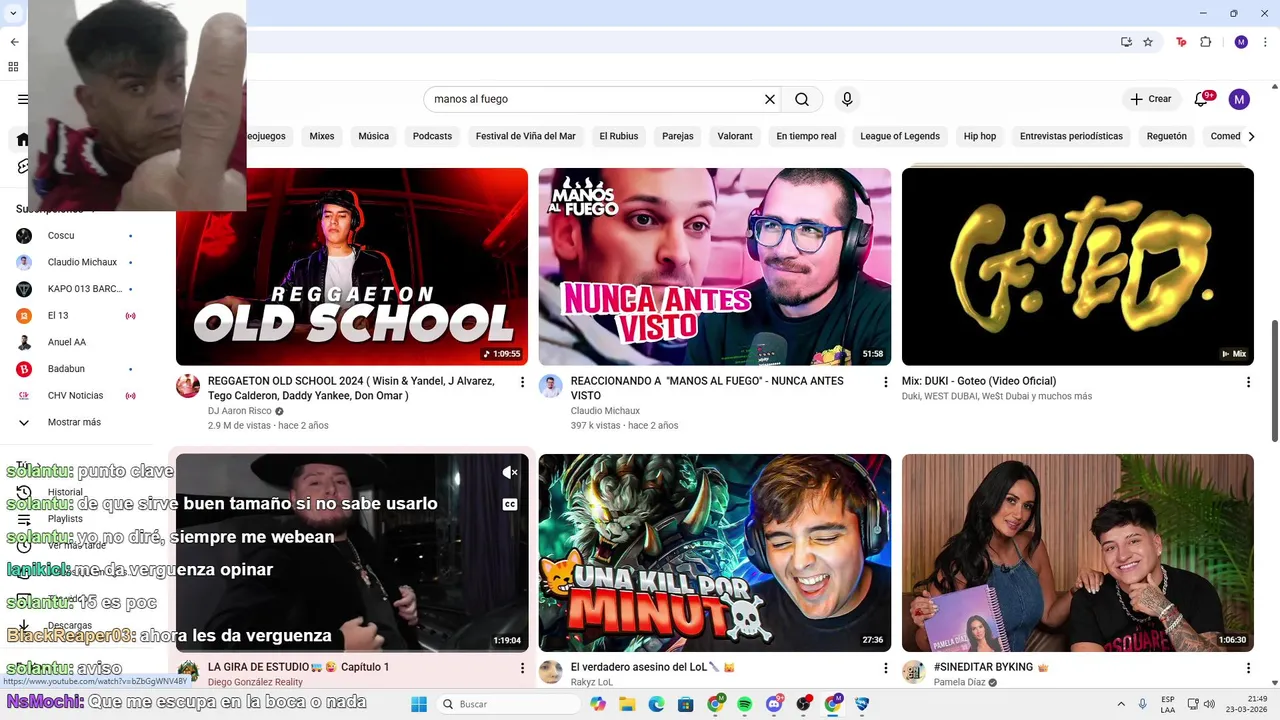This screenshot has height=720, width=1280.
Task: Open Windows Start menu
Action: pyautogui.click(x=419, y=704)
